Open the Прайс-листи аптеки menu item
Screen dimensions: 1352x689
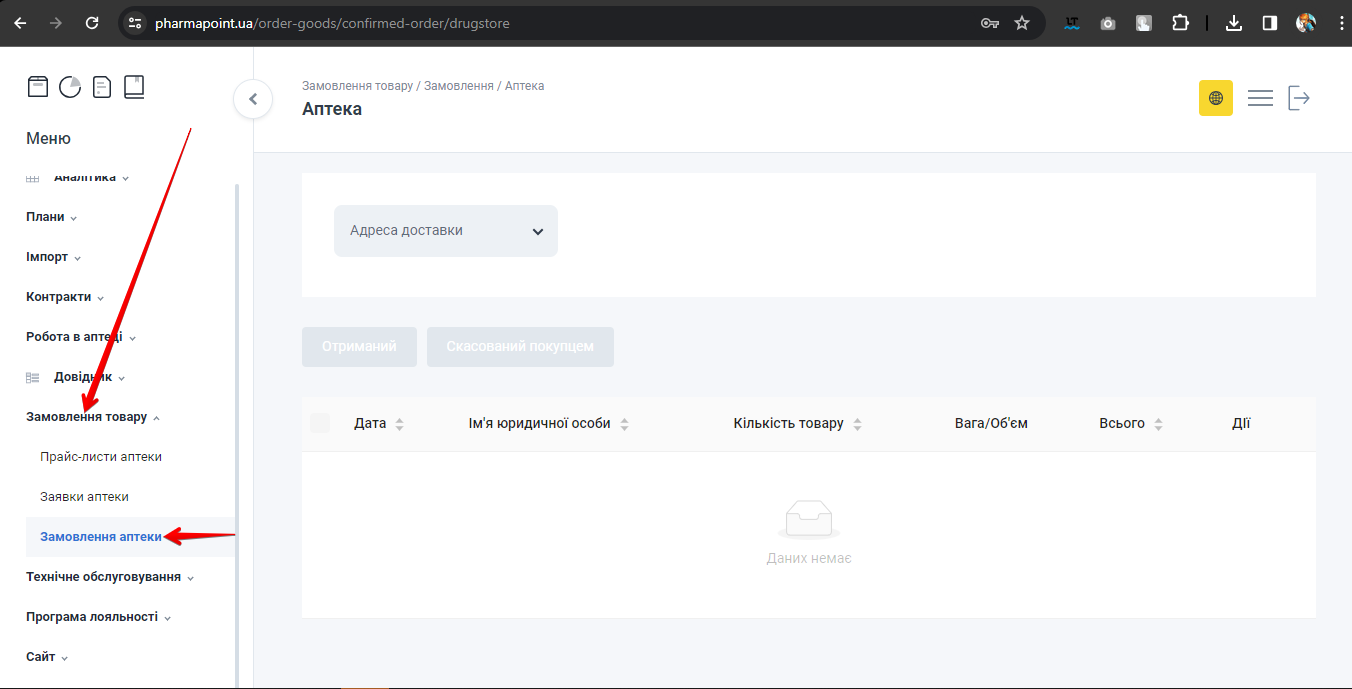(x=101, y=457)
